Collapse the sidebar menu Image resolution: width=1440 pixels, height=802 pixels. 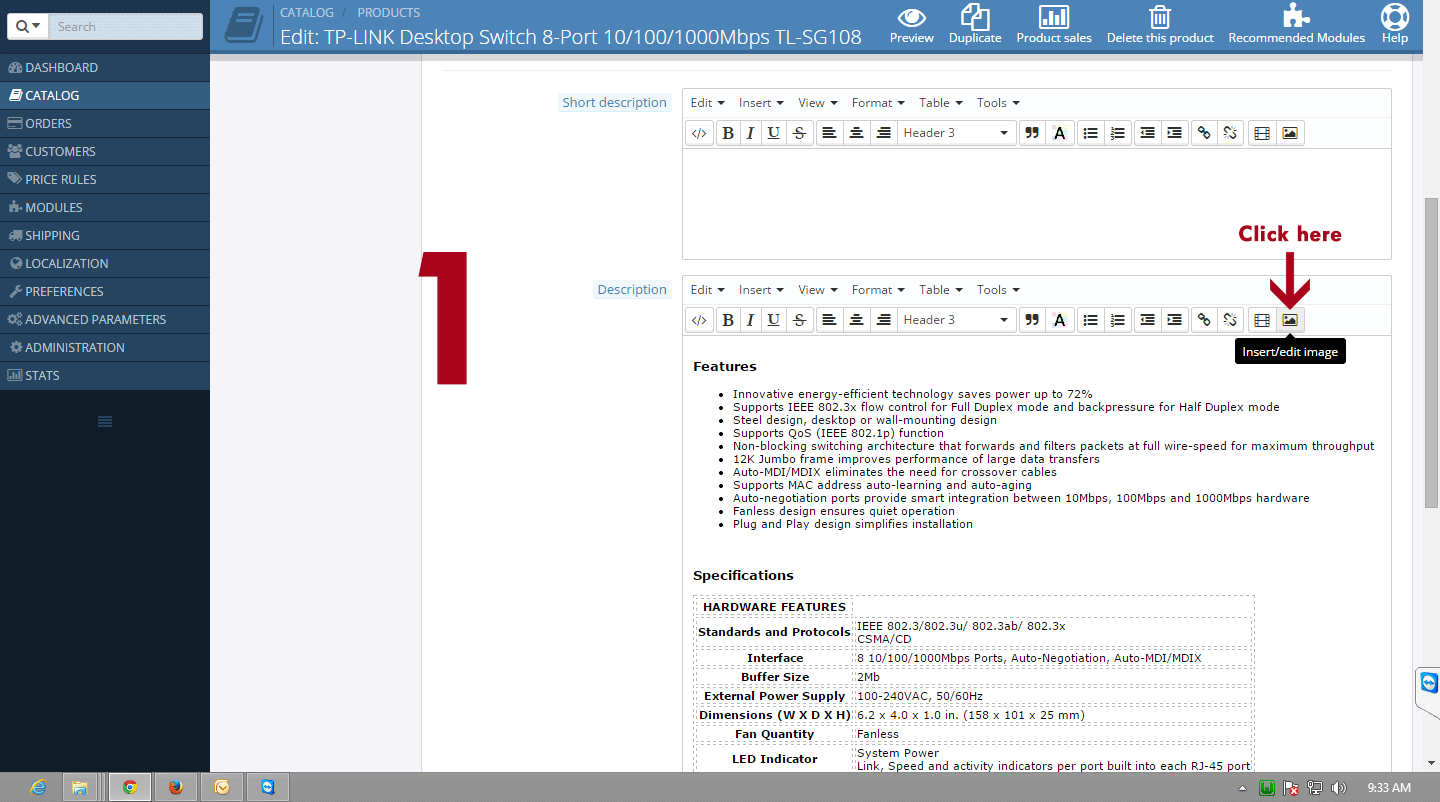pyautogui.click(x=105, y=421)
